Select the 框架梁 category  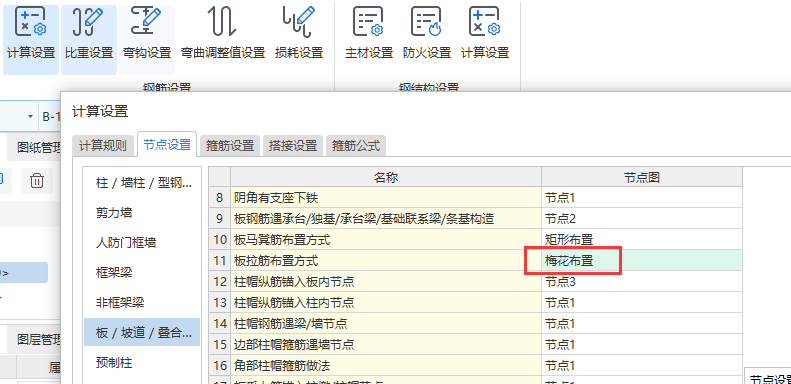pos(142,272)
